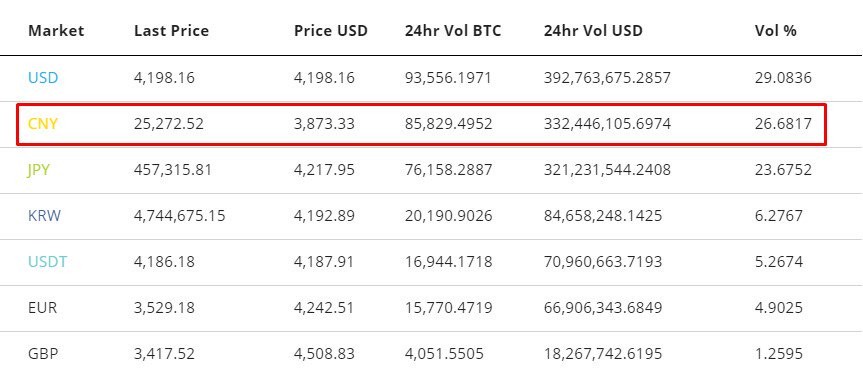Click the USDT 24hr BTC volume 16,944.1718
The image size is (863, 374).
[x=449, y=262]
